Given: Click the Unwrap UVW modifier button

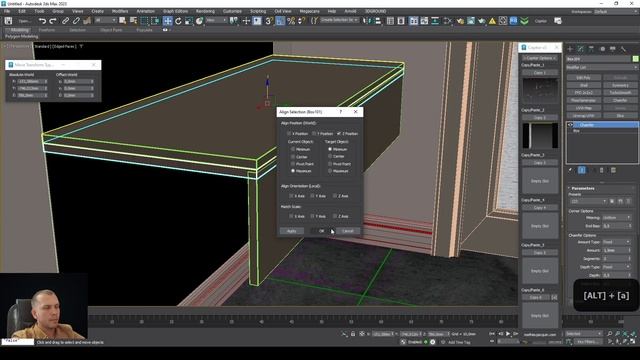Looking at the screenshot, I should coord(583,116).
